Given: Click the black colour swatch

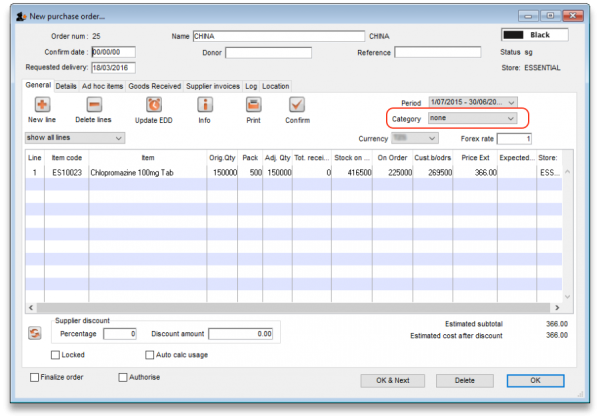Looking at the screenshot, I should pyautogui.click(x=517, y=35).
